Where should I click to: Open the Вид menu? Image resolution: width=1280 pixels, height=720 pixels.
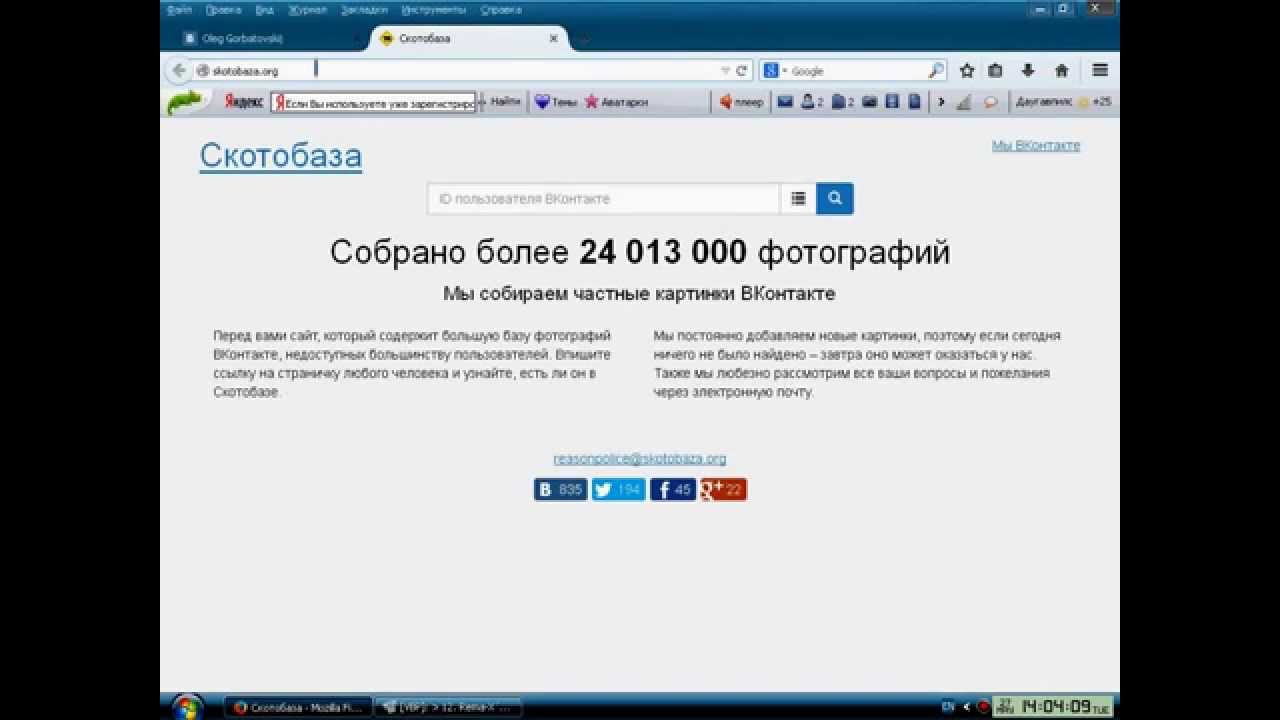[x=264, y=10]
